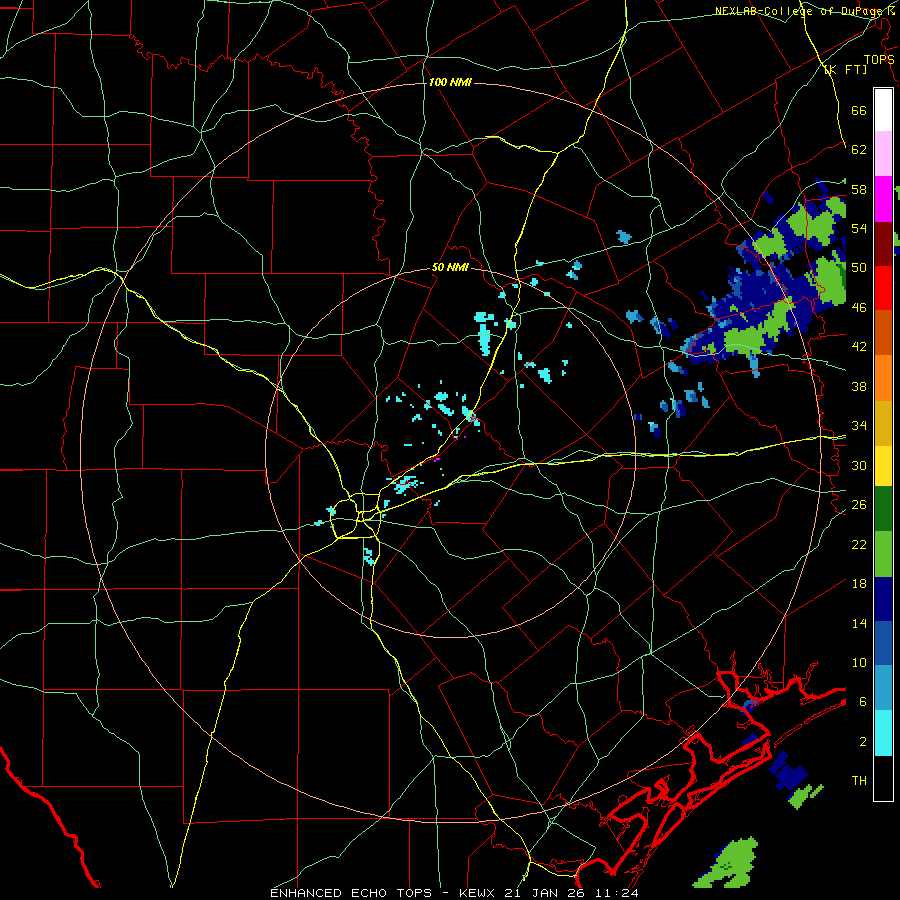The height and width of the screenshot is (900, 900).
Task: Click the white swatch in the tops legend
Action: point(883,110)
